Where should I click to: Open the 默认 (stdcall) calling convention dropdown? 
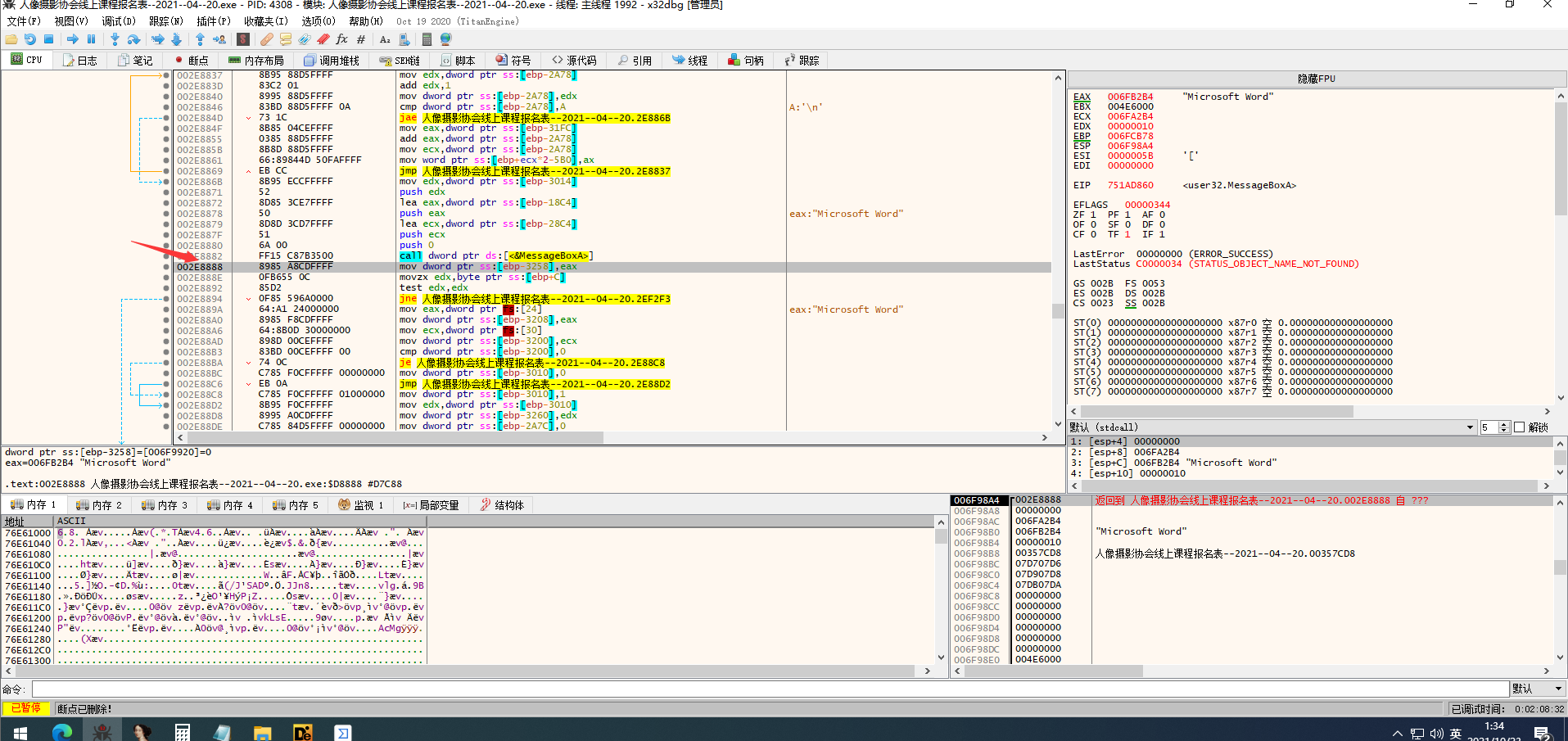coord(1470,427)
